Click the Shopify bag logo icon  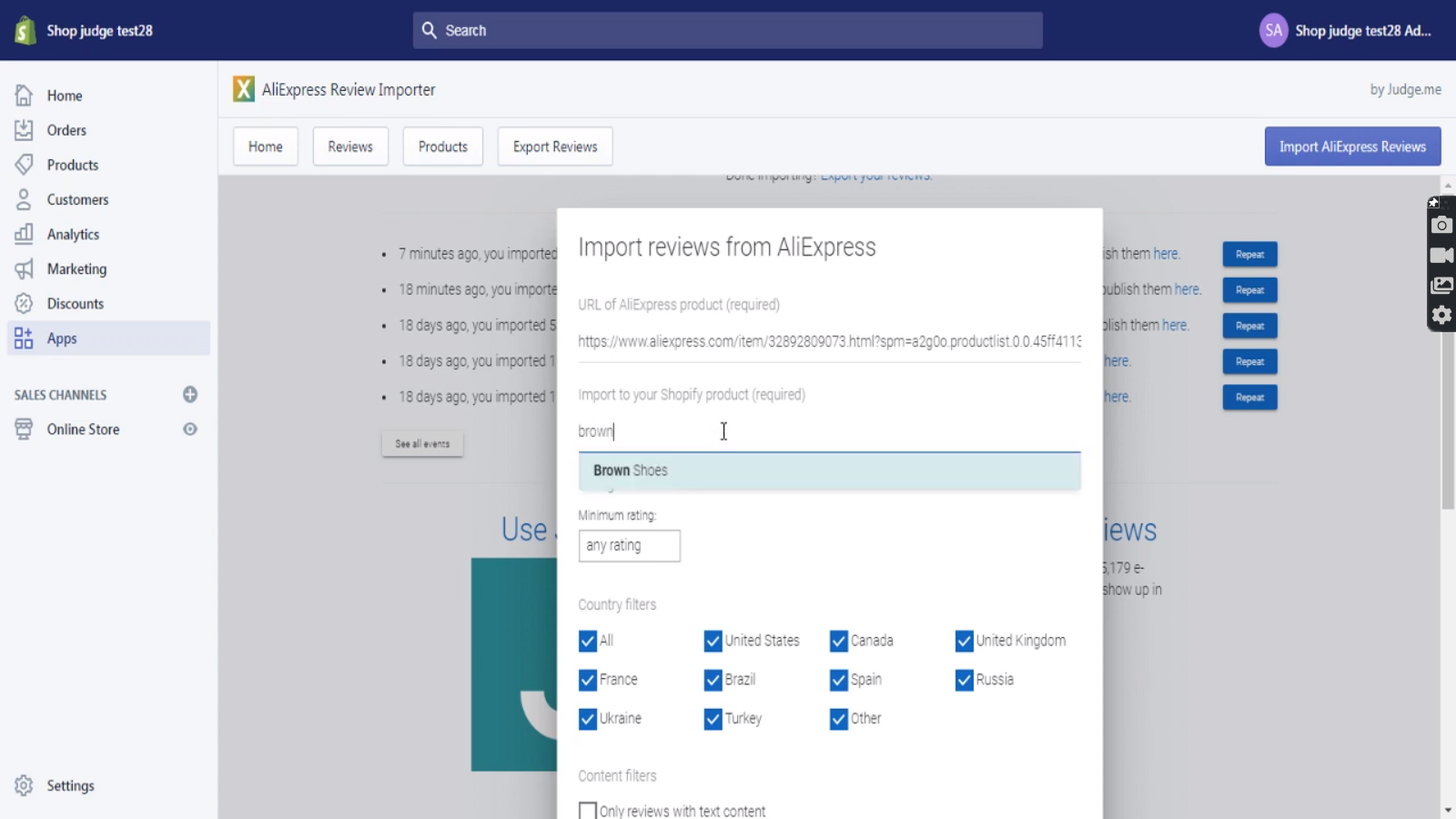tap(25, 30)
